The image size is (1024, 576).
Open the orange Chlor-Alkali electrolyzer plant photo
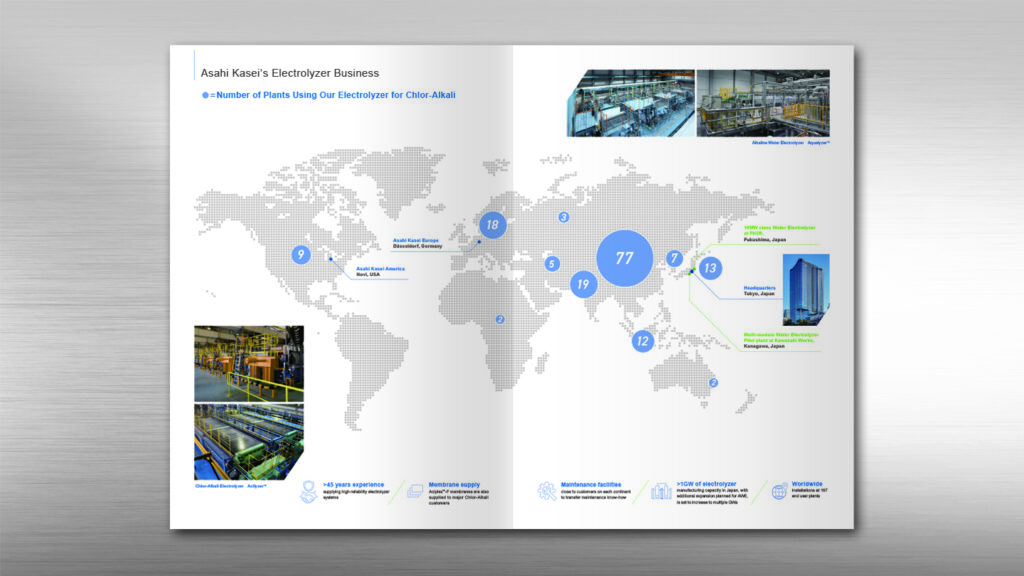pos(248,363)
